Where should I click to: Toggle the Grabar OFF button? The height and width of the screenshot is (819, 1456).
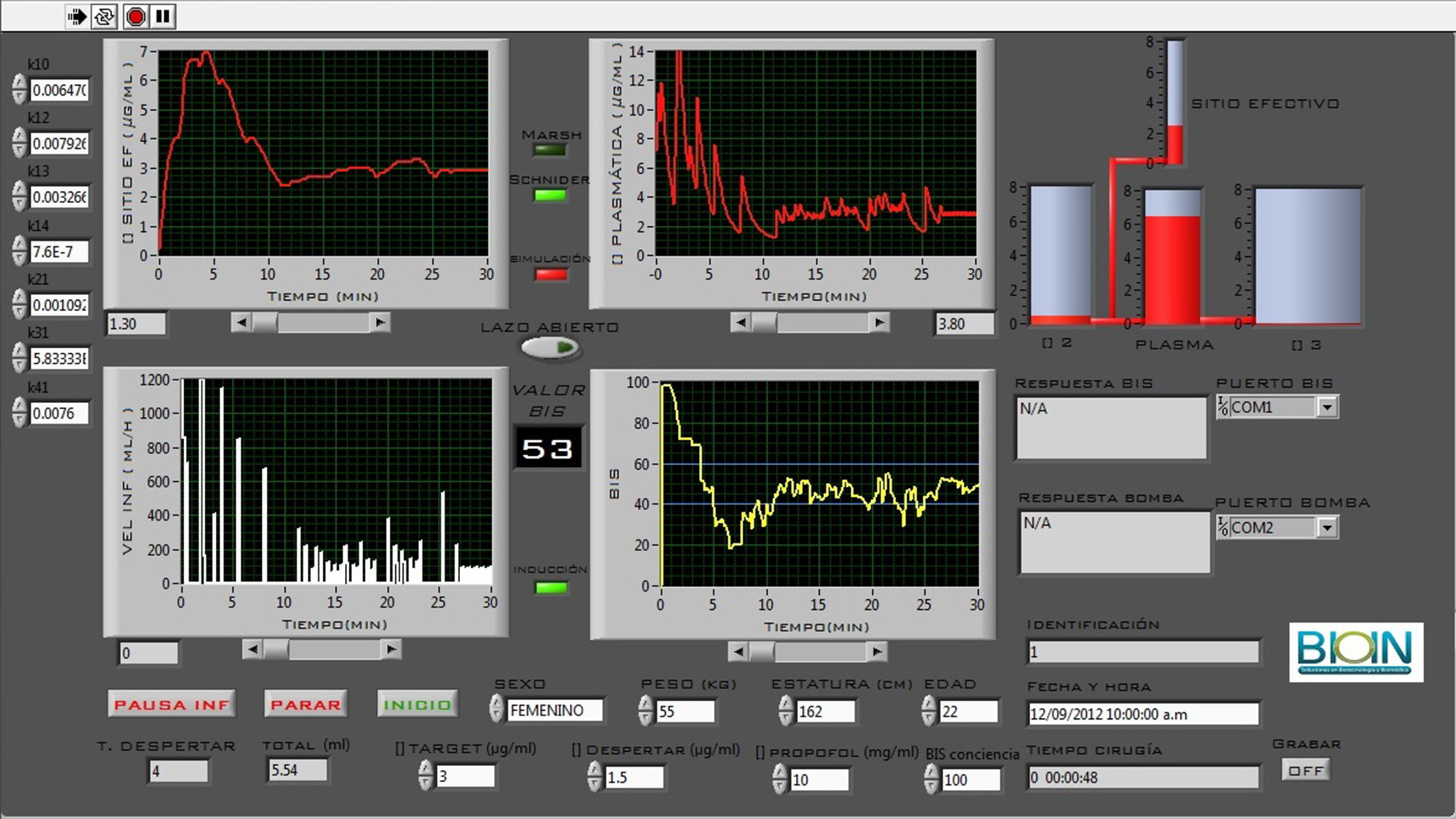pos(1306,770)
